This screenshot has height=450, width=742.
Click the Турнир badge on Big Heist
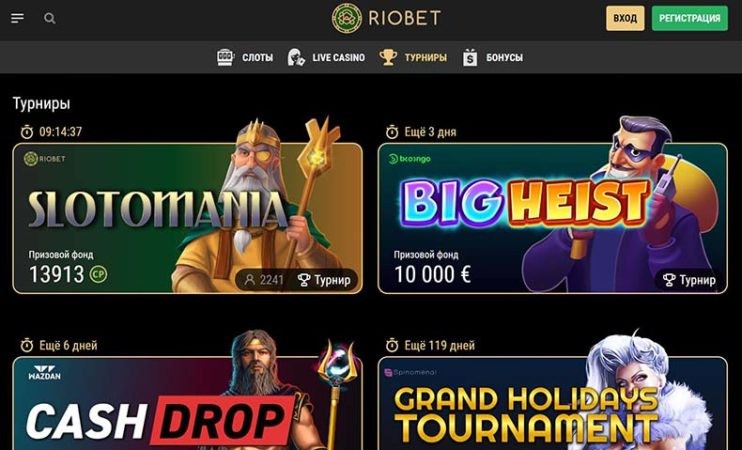[x=689, y=280]
